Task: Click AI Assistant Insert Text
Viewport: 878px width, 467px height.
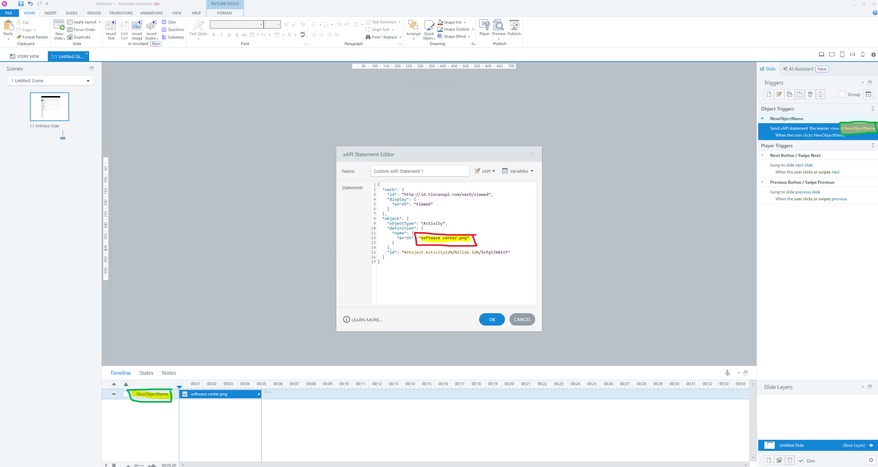Action: point(111,29)
